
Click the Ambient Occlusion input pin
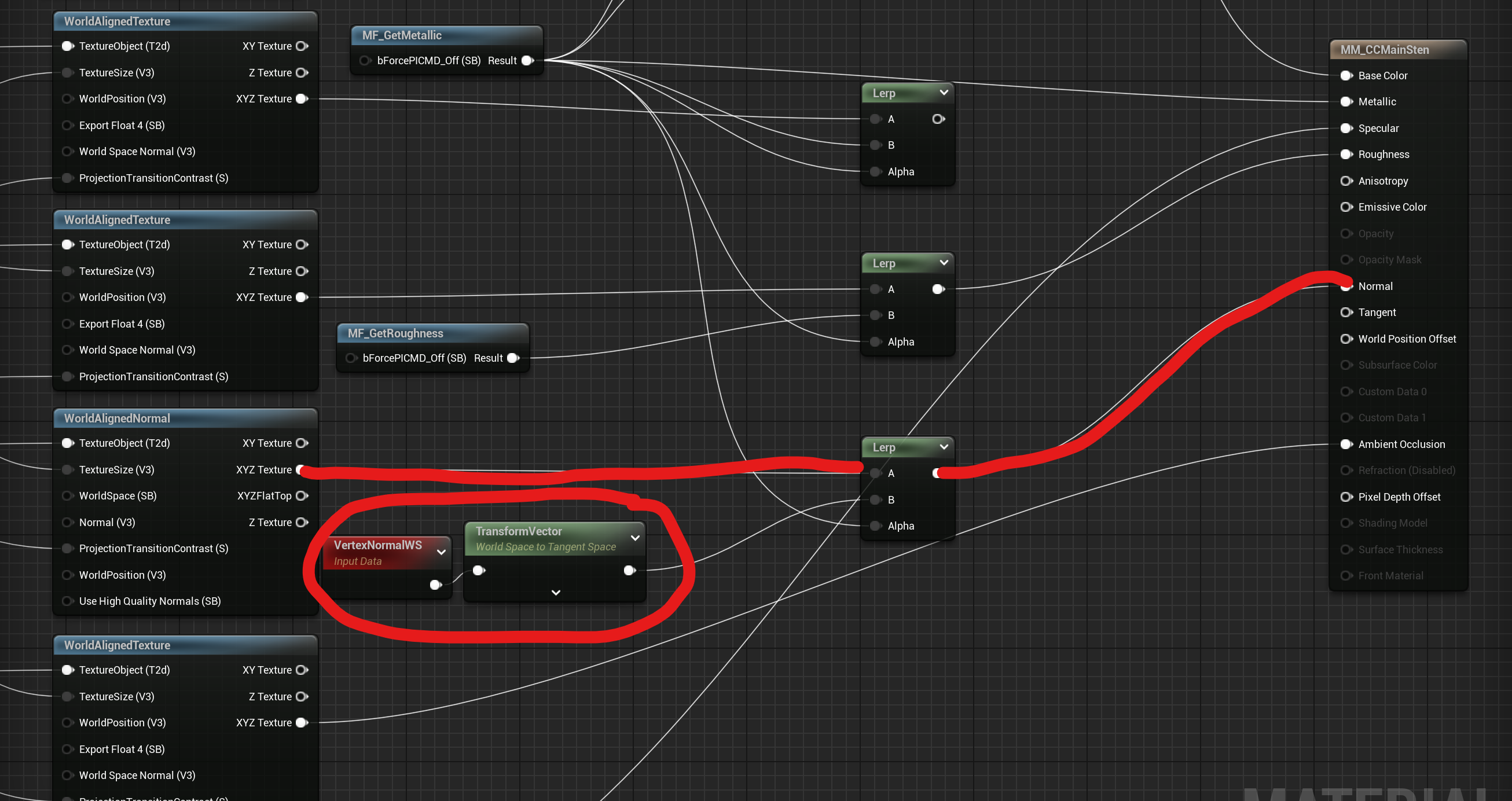point(1345,444)
